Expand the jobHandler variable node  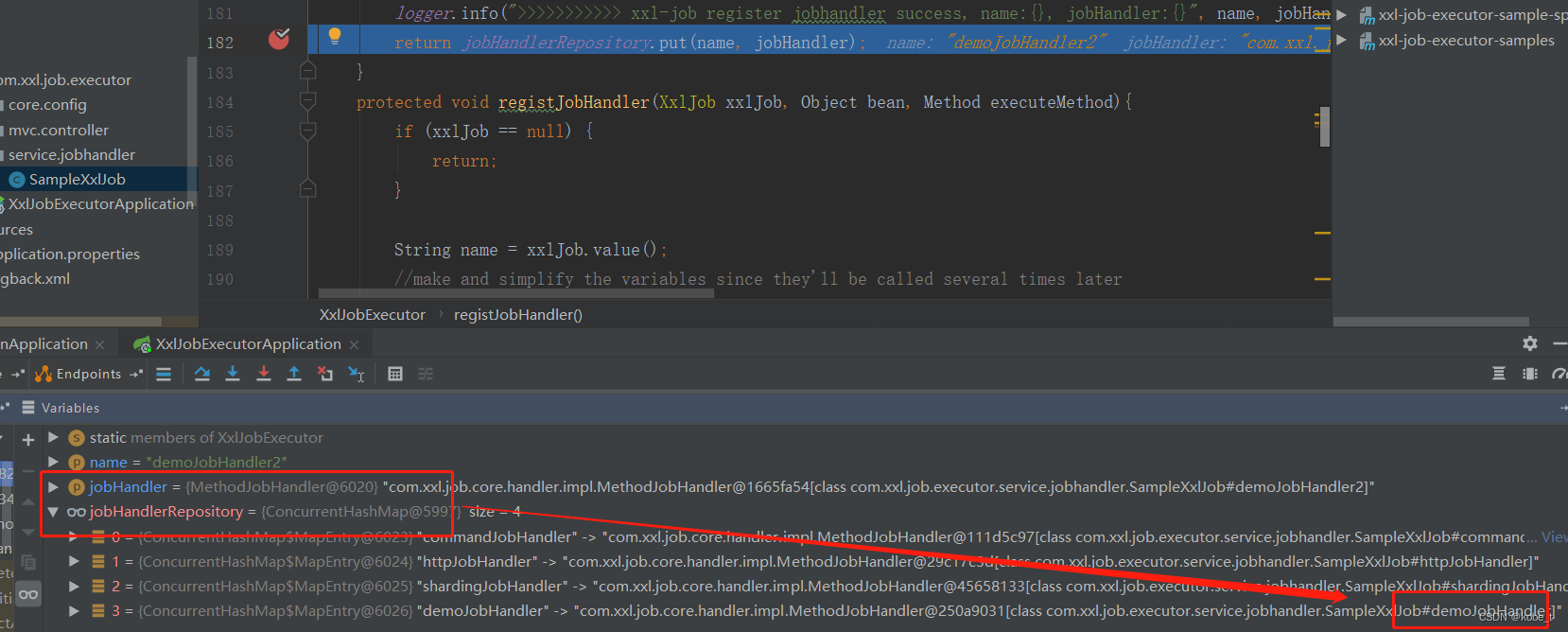coord(54,486)
